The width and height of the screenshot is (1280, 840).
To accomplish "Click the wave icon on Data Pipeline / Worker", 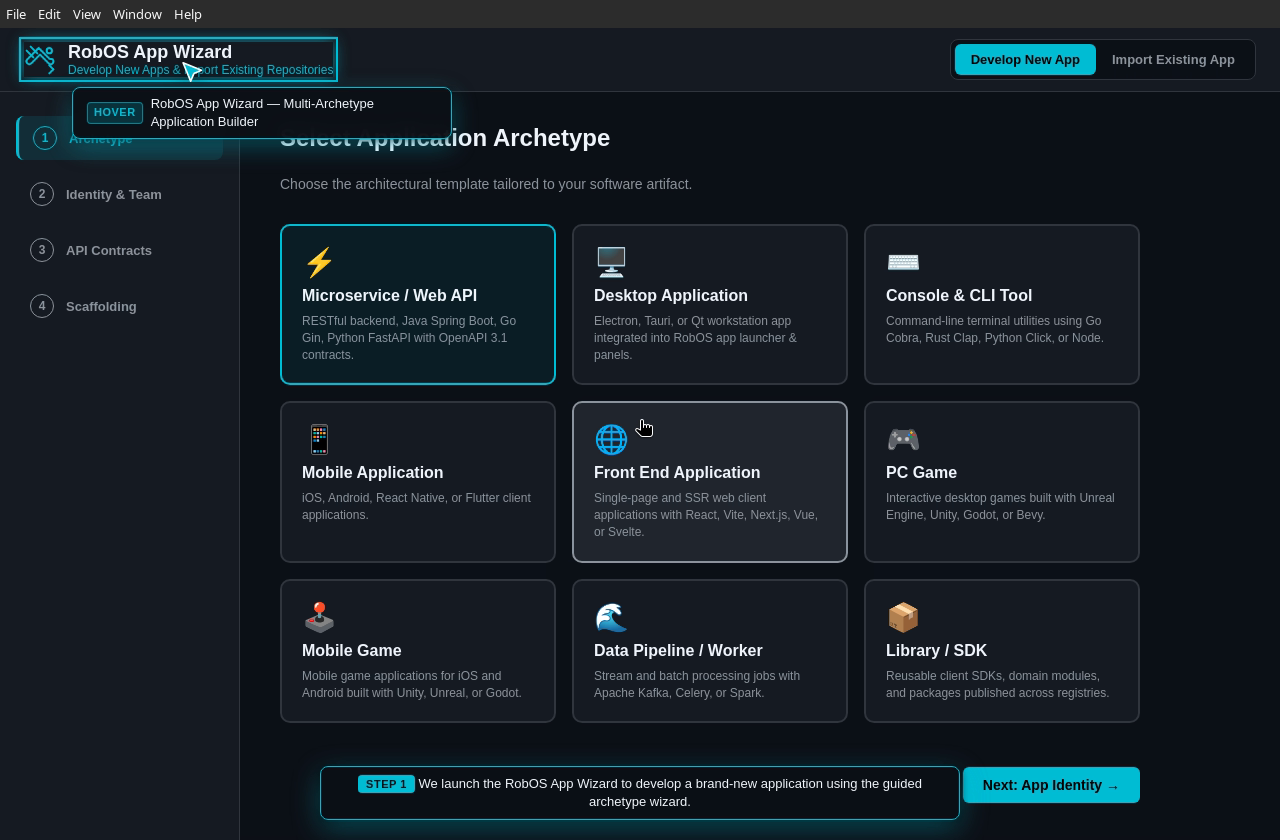I will tap(611, 617).
